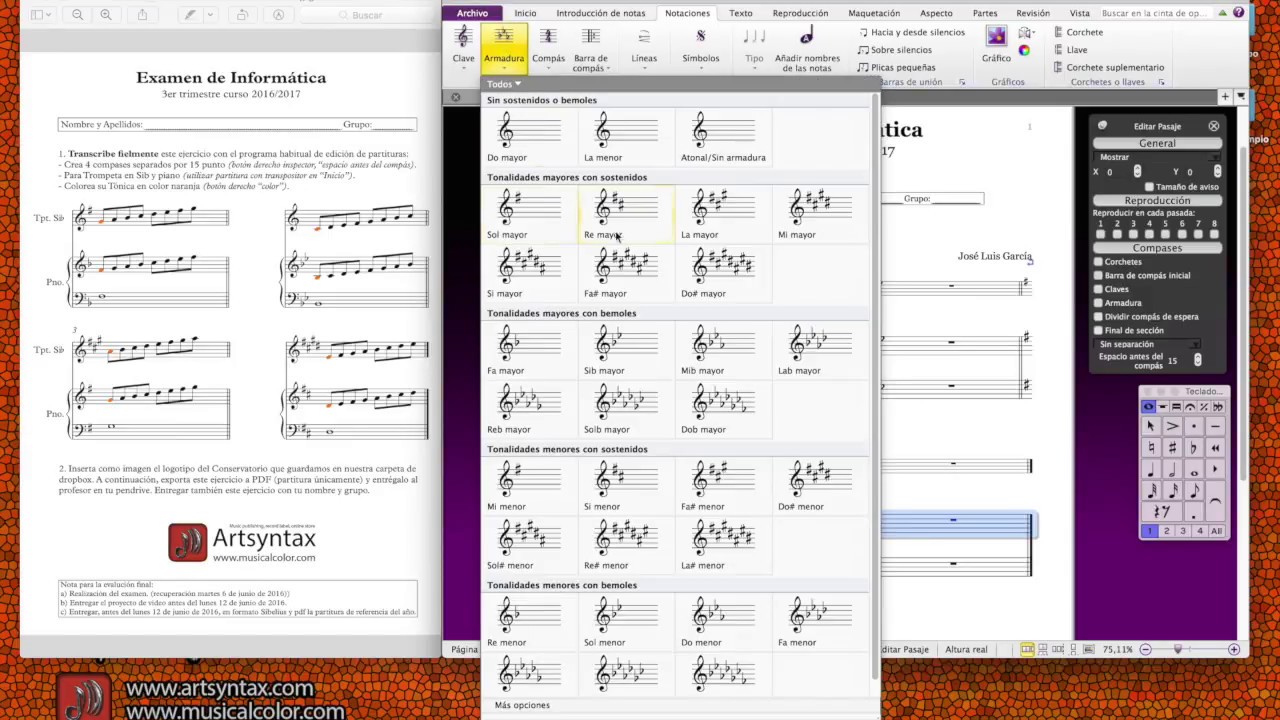Image resolution: width=1280 pixels, height=720 pixels.
Task: Switch to the Texto ribbon tab
Action: coord(741,13)
